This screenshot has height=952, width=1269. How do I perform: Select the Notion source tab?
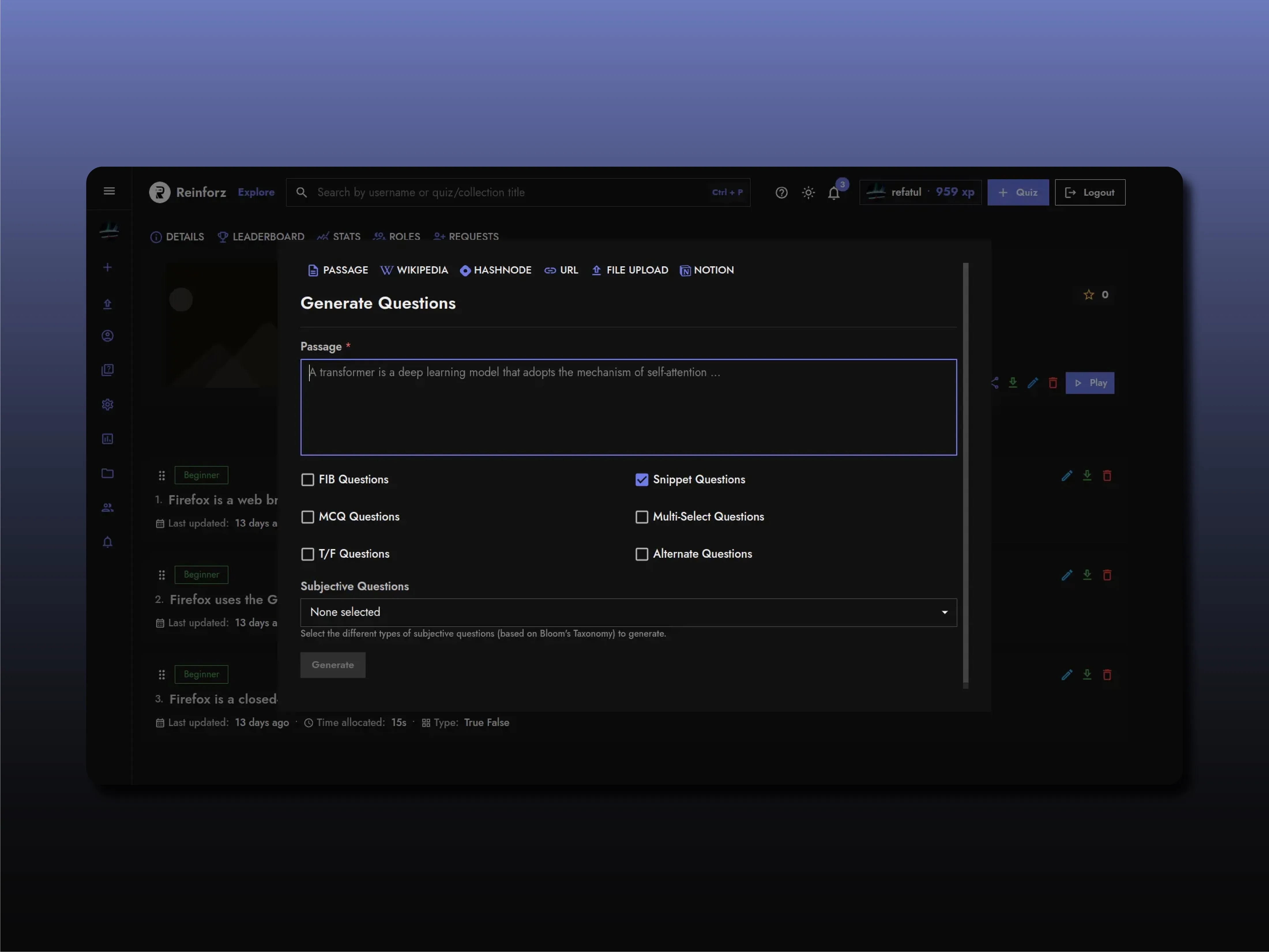(x=707, y=270)
